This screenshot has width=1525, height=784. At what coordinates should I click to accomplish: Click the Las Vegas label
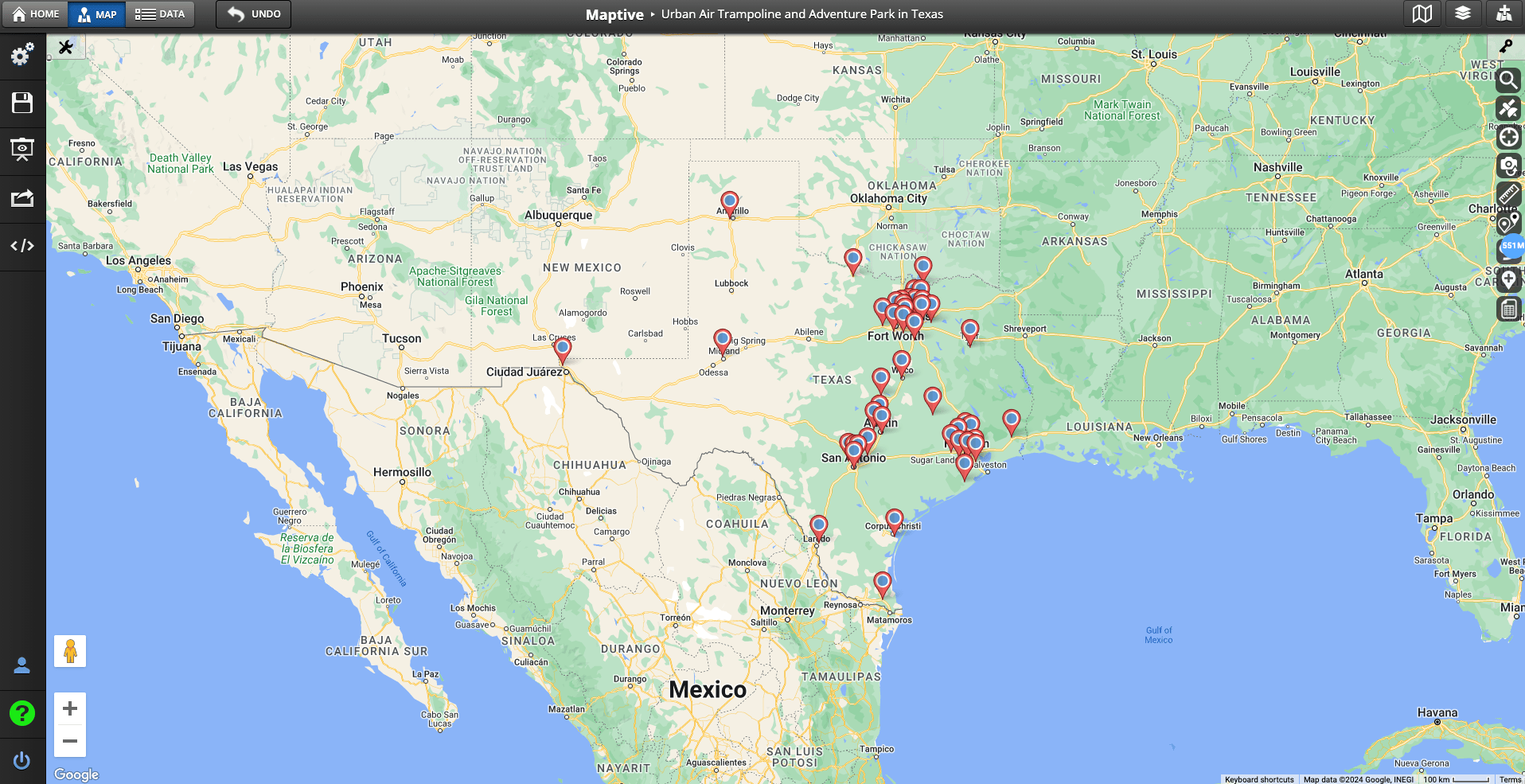[x=251, y=166]
